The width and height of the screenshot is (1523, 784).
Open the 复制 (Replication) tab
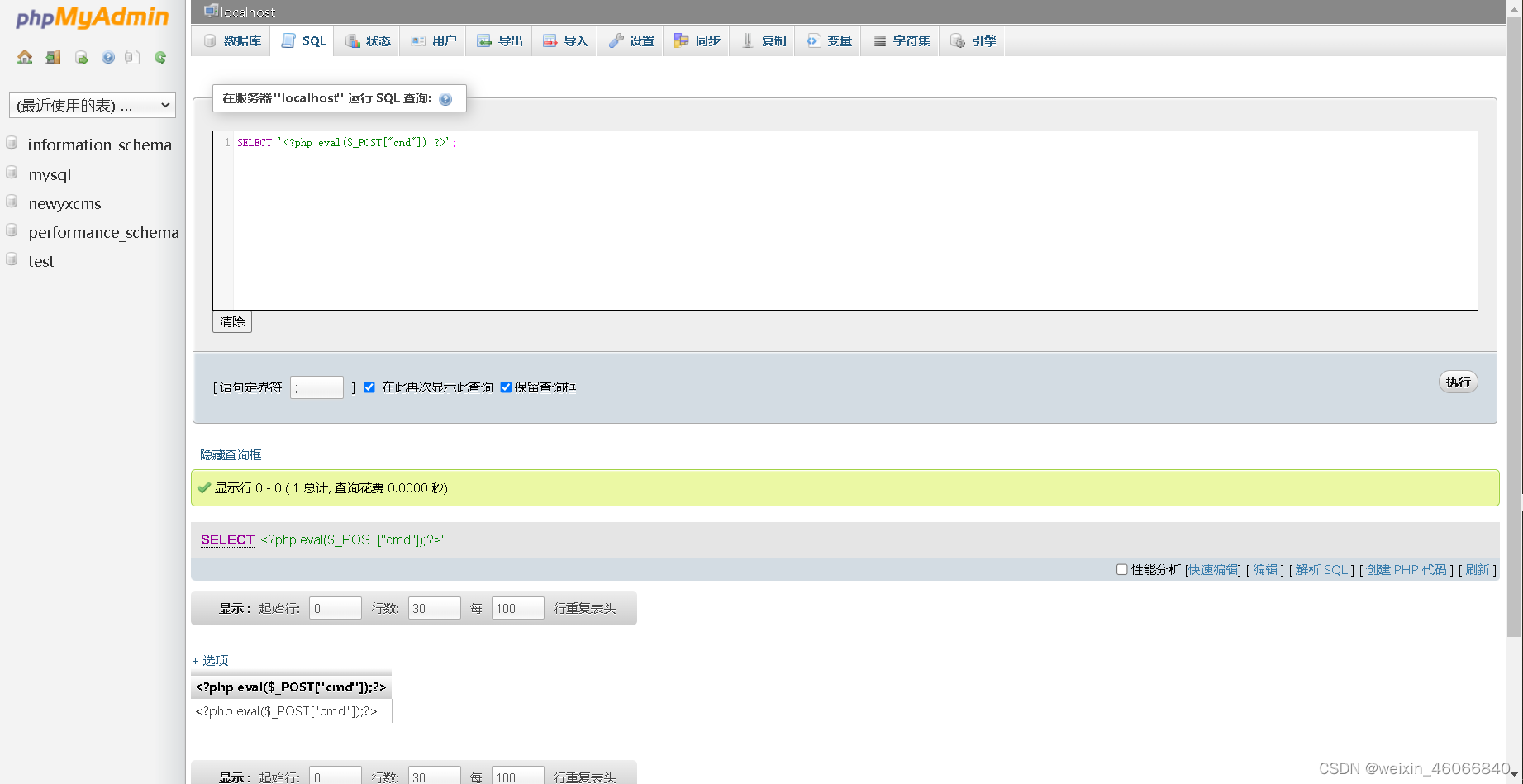pos(763,40)
